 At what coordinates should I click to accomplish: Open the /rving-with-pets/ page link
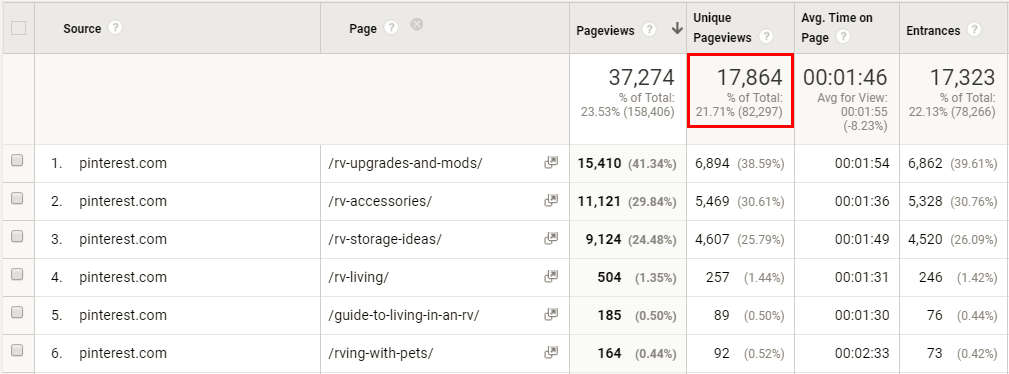click(x=380, y=353)
